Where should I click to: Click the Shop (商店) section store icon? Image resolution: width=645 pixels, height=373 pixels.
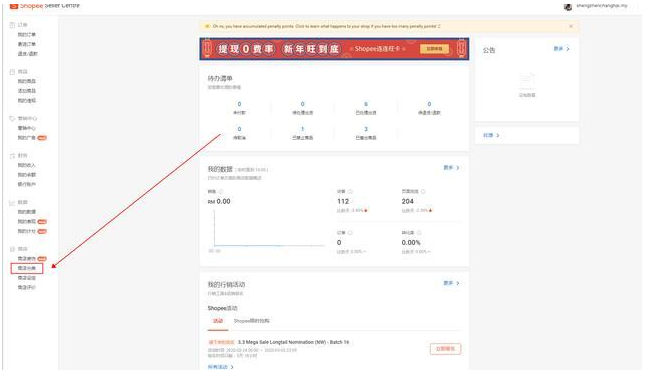[x=12, y=249]
